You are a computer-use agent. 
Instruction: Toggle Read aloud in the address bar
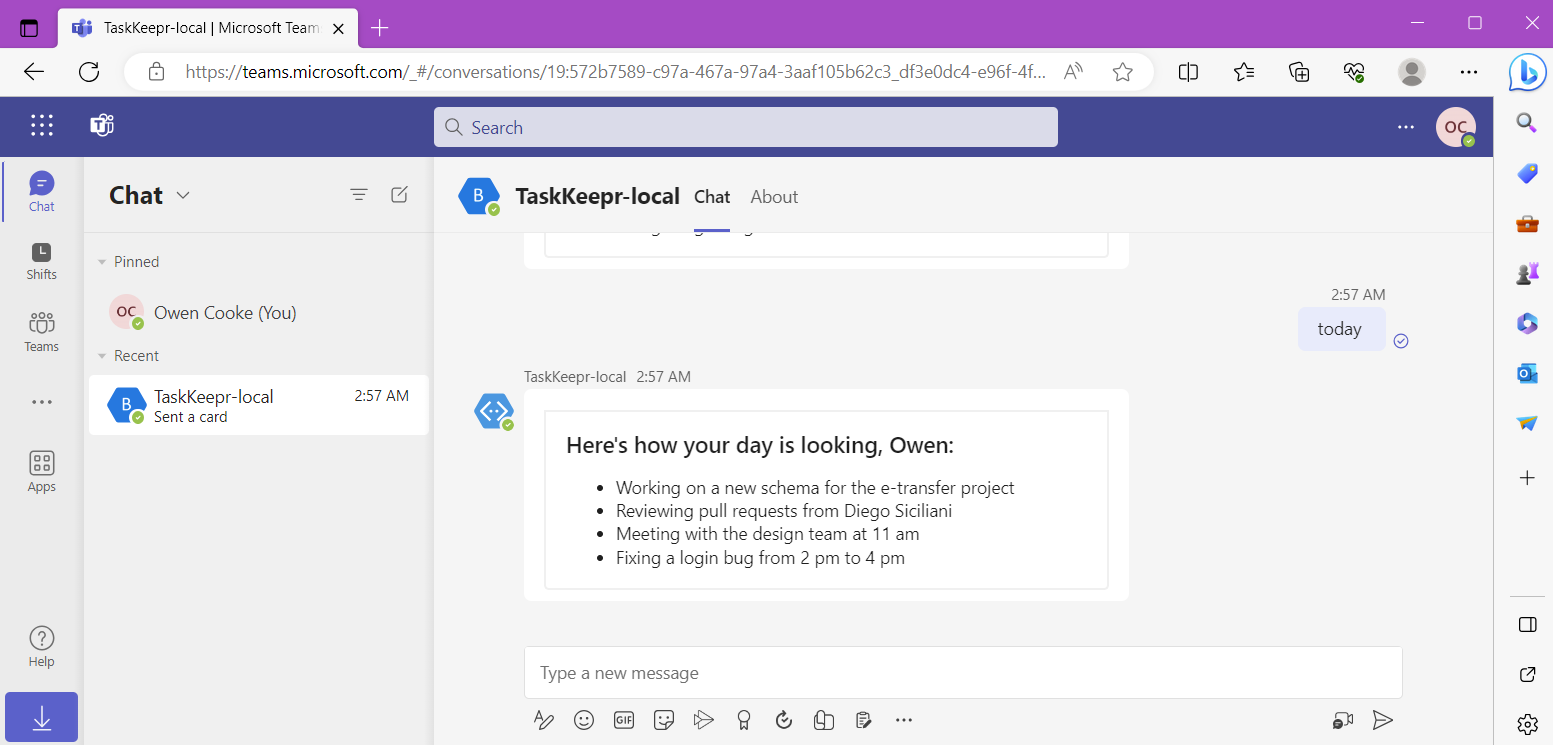(x=1074, y=72)
